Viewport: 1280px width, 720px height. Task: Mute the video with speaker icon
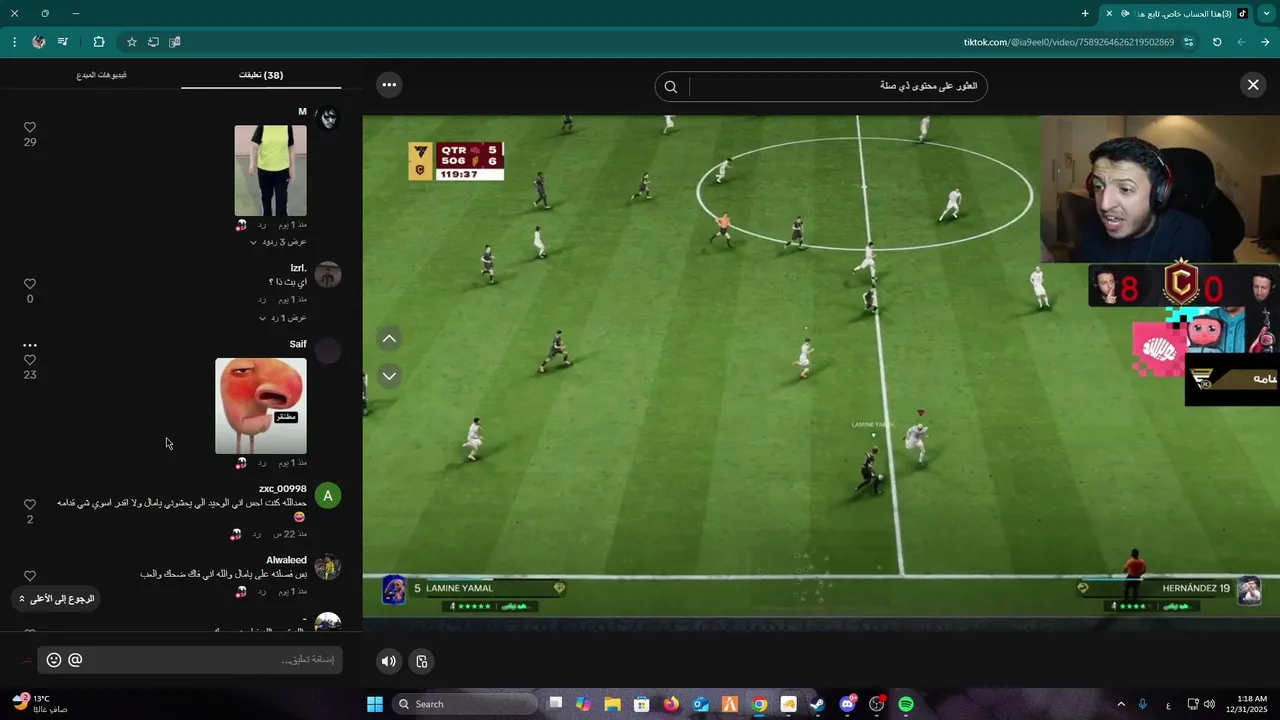tap(389, 661)
